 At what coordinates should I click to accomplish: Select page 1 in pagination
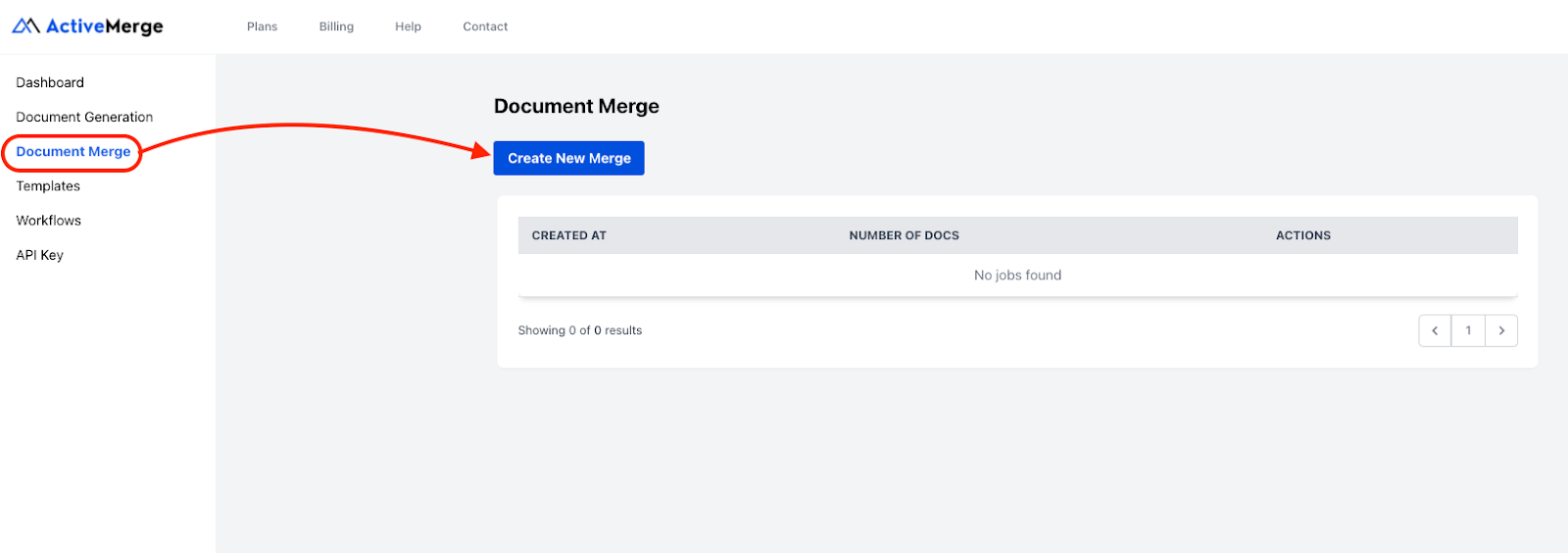tap(1468, 330)
